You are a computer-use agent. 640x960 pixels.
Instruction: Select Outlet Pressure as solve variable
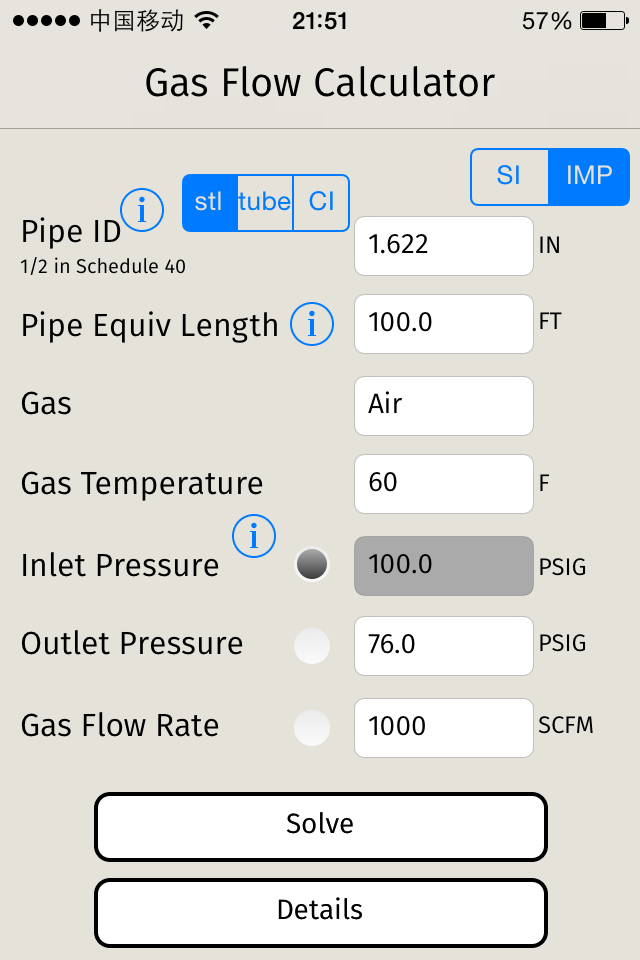pyautogui.click(x=312, y=645)
